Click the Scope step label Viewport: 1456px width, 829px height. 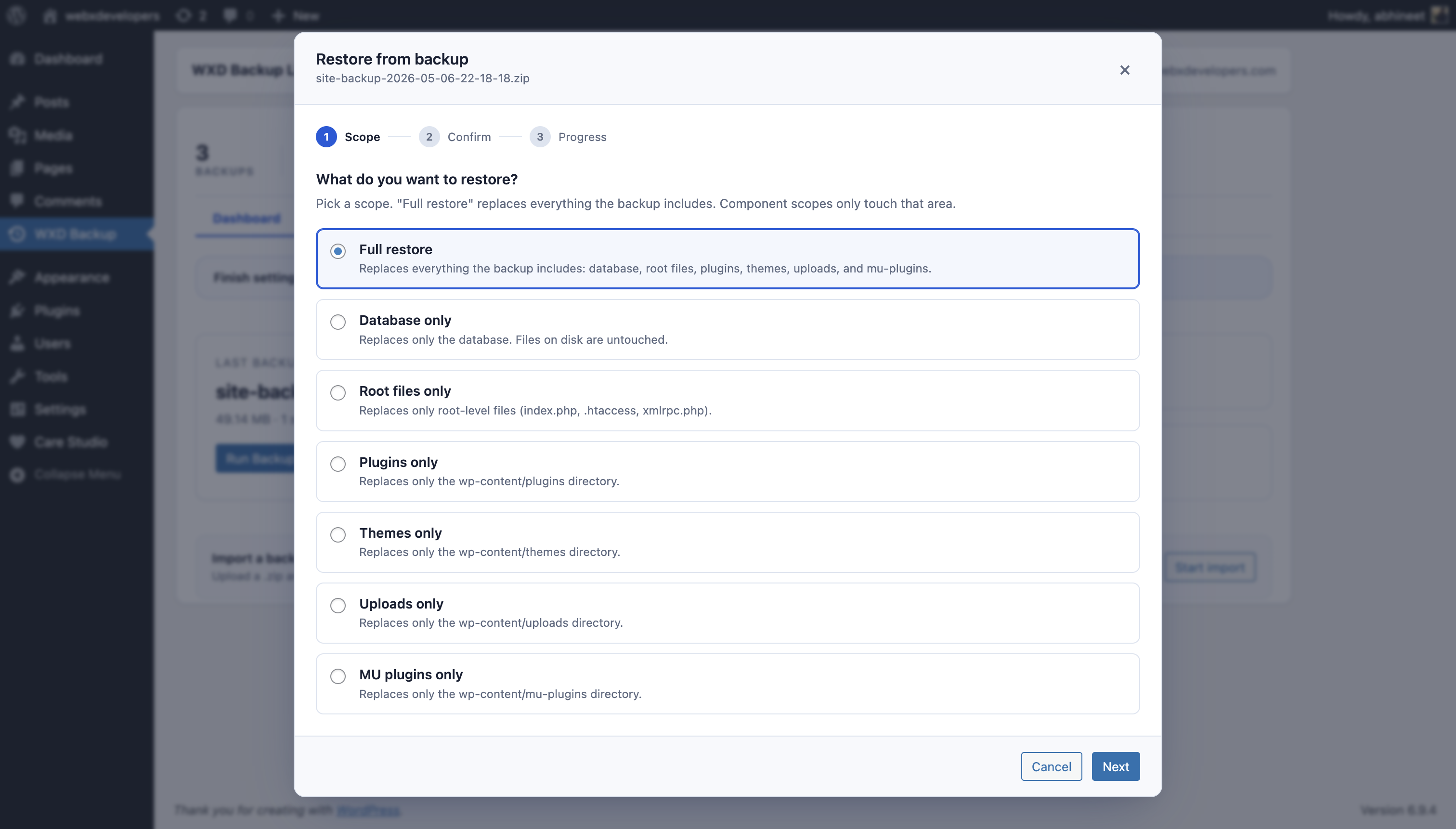(362, 137)
